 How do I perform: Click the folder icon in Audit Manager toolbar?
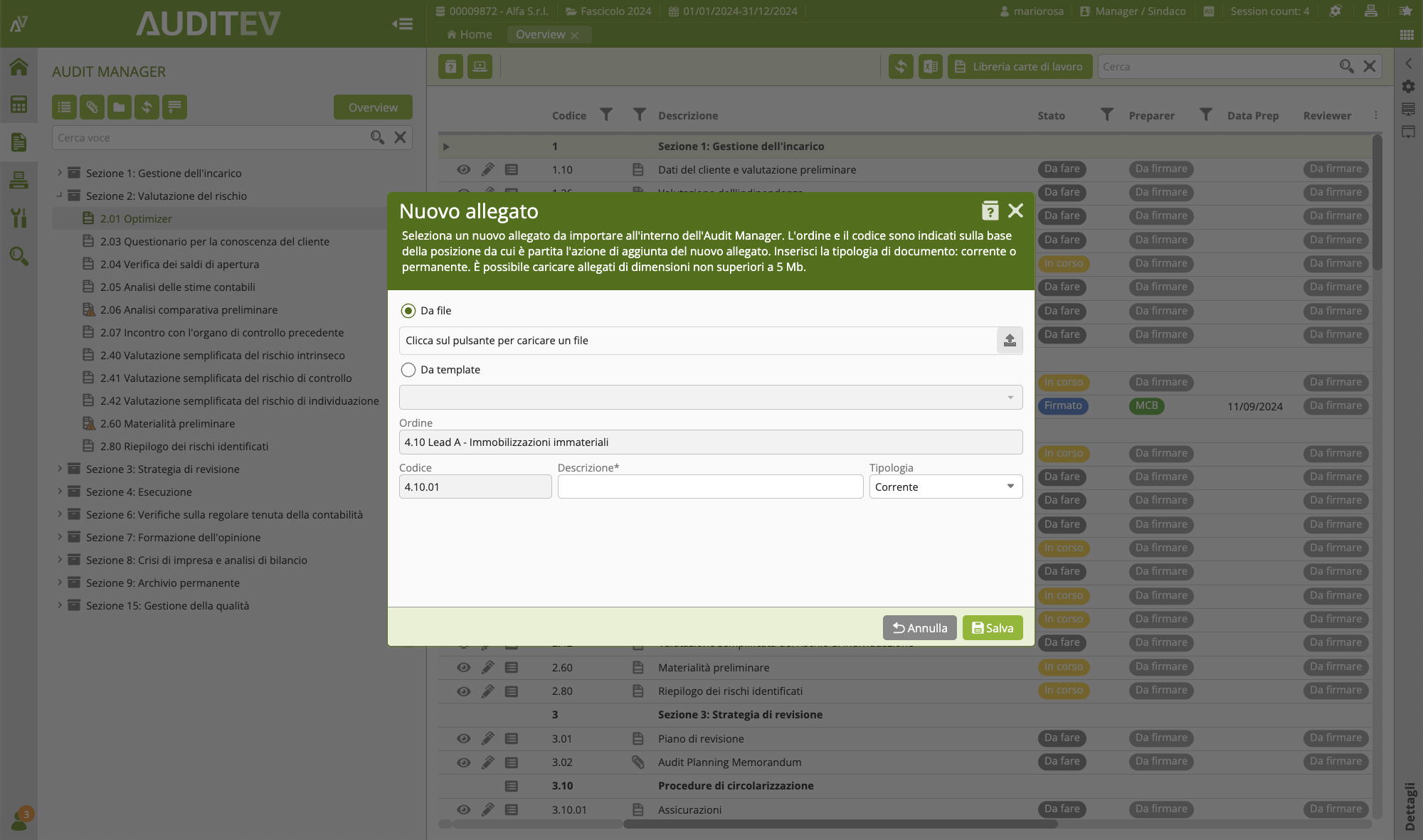pos(120,107)
